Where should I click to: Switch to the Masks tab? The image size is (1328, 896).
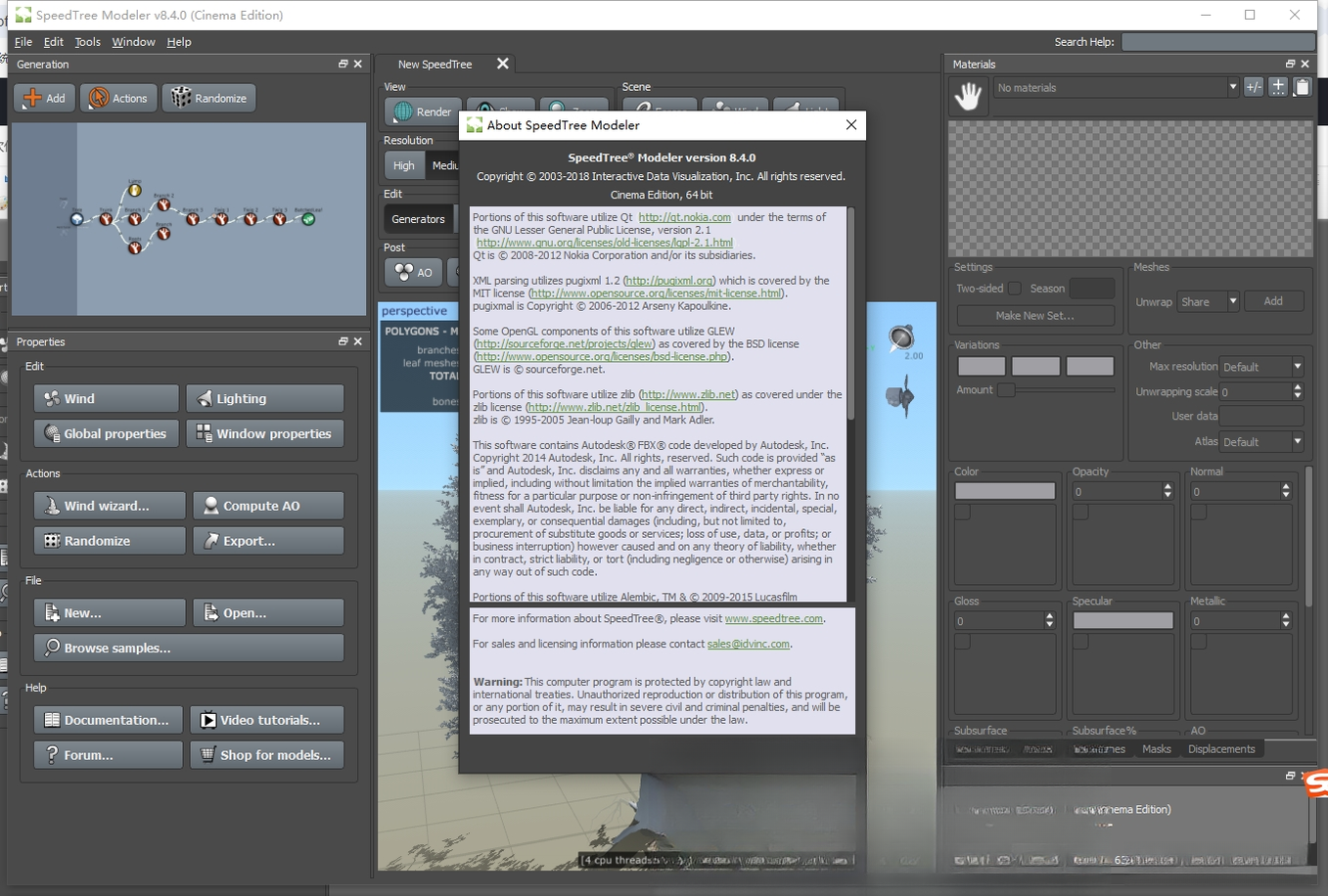(x=1156, y=749)
